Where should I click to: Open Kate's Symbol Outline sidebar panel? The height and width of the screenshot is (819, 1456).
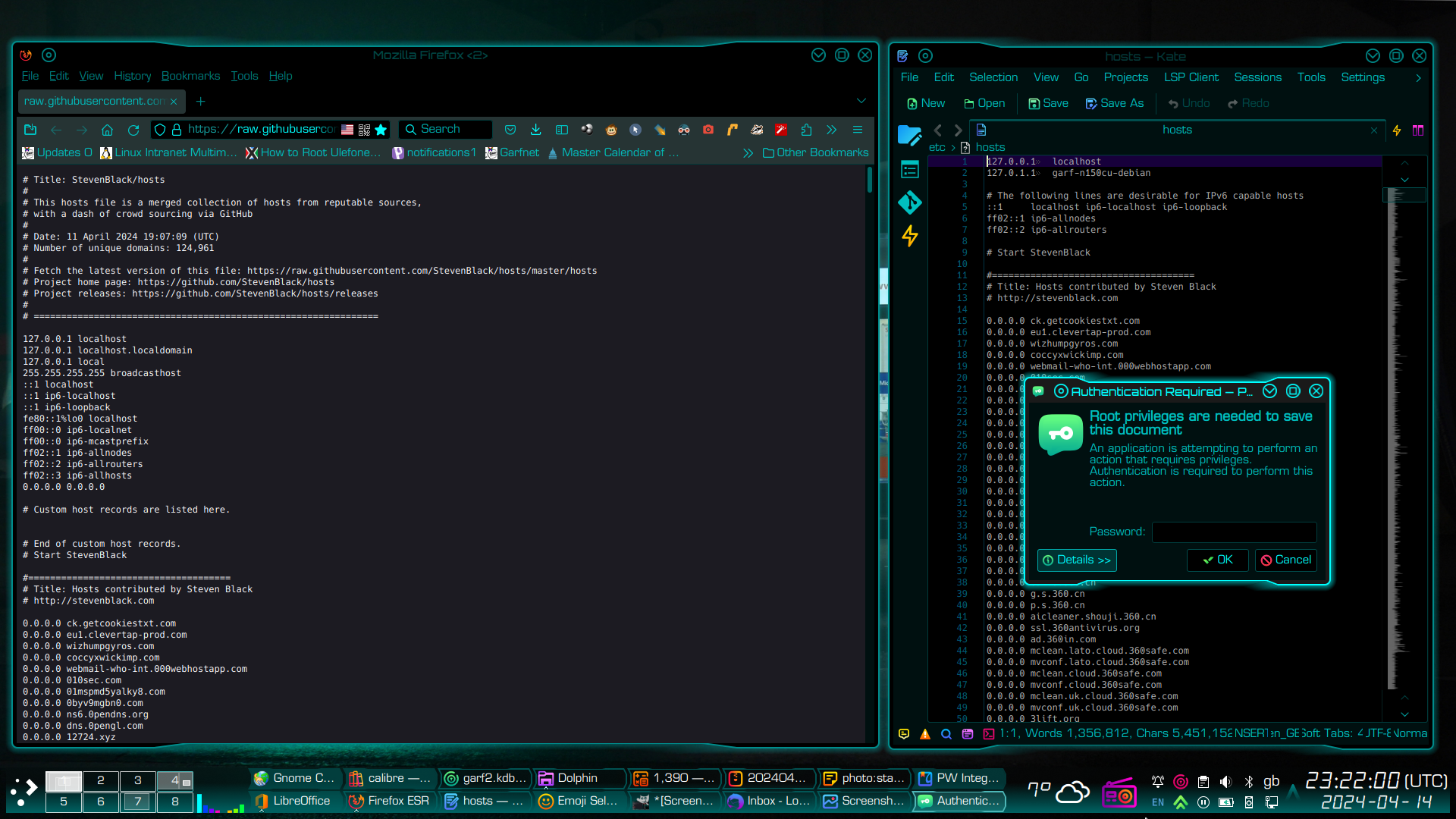coord(909,170)
